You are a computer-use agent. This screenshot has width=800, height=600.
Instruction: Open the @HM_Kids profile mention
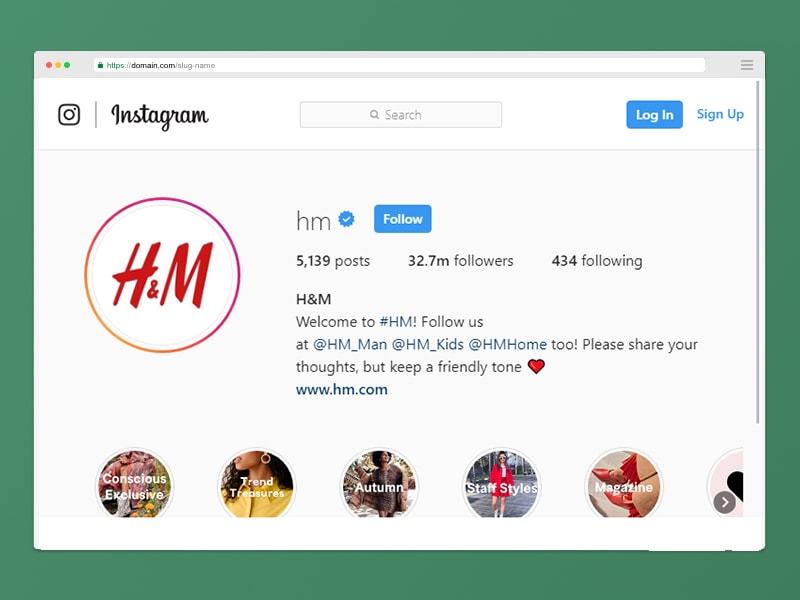click(x=428, y=344)
